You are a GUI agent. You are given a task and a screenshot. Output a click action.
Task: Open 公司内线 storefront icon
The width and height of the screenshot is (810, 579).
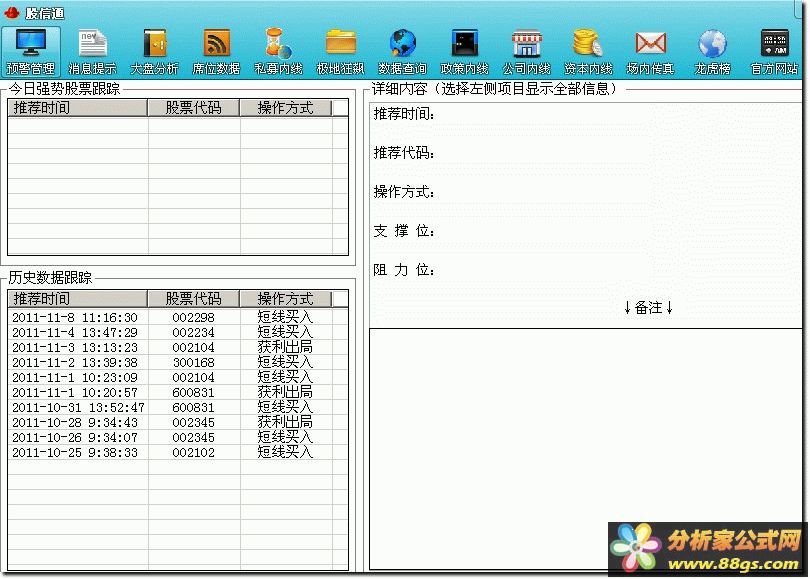(x=526, y=51)
